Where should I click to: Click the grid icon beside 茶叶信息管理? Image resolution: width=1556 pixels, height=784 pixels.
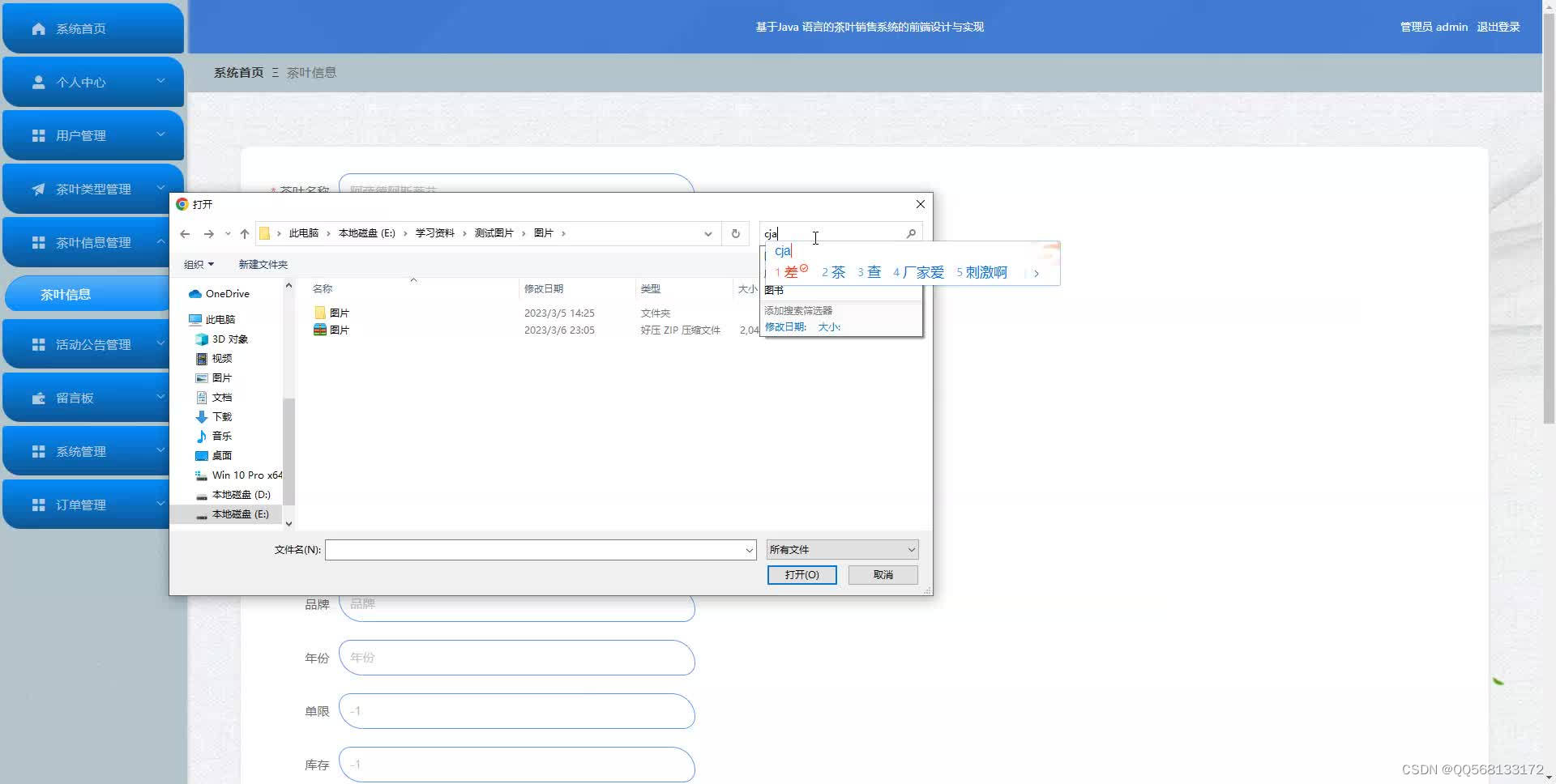[x=38, y=242]
